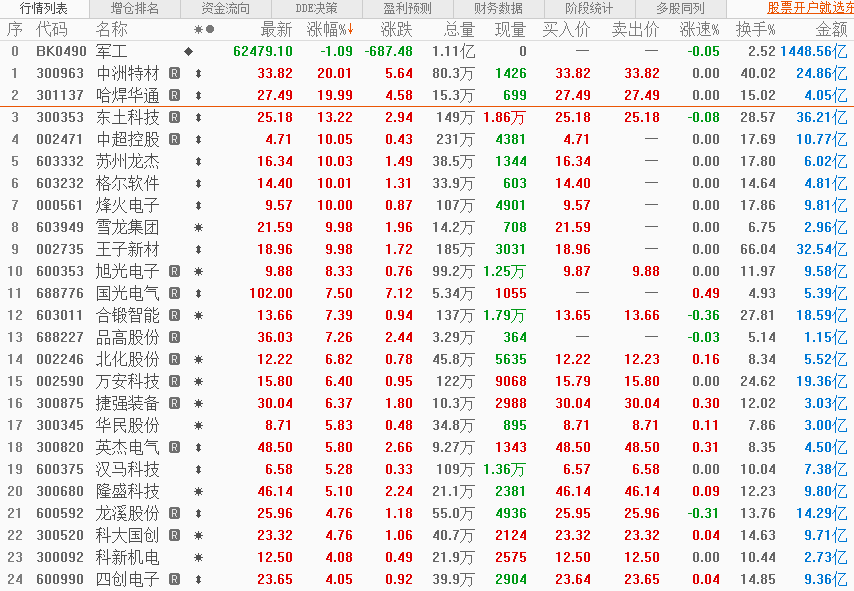Image resolution: width=854 pixels, height=591 pixels.
Task: Sort by the 金额 column header
Action: click(x=831, y=29)
